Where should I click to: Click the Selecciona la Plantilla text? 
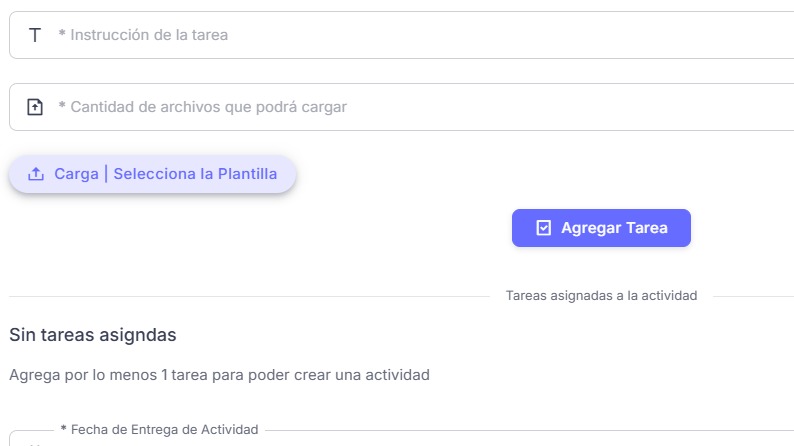pos(195,174)
